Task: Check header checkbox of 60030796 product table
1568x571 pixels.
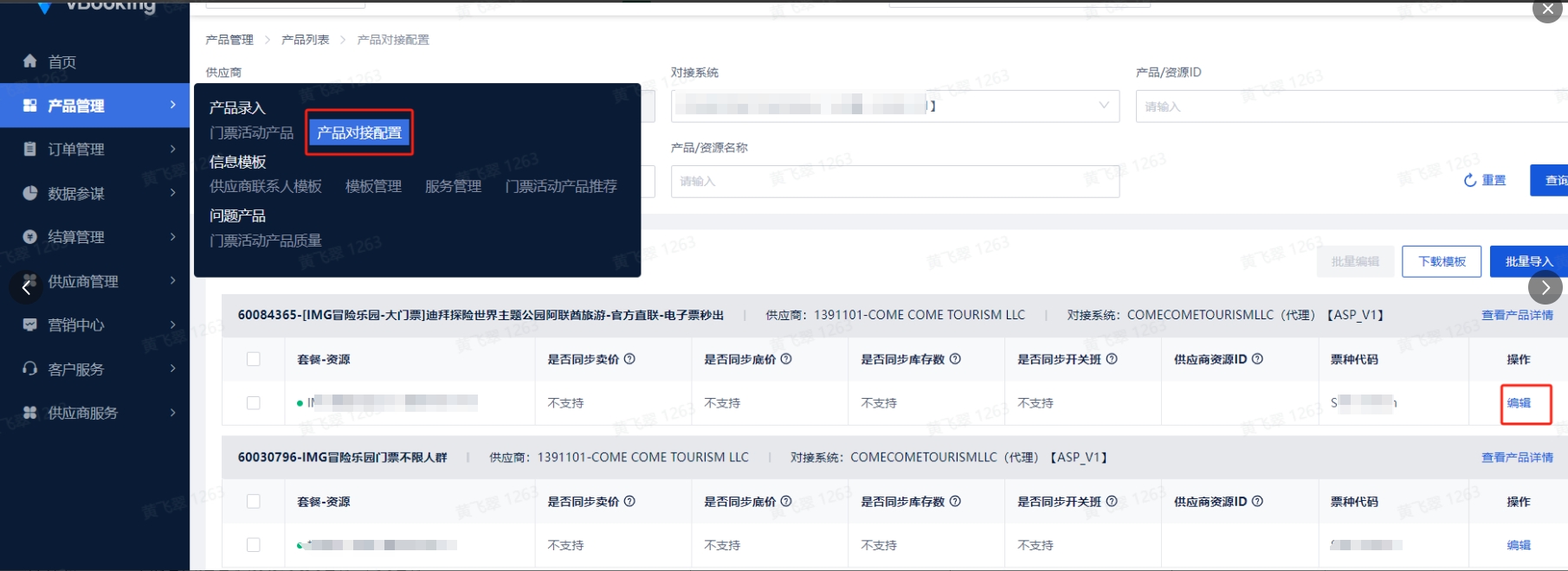Action: [x=254, y=501]
